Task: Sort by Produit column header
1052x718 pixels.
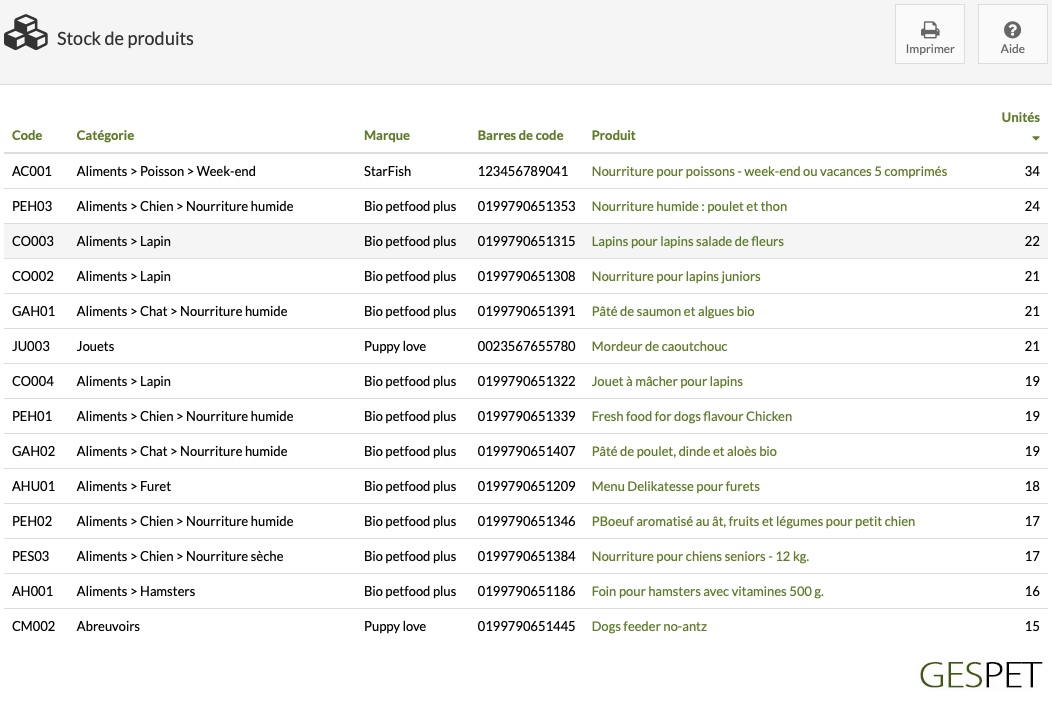Action: tap(613, 136)
